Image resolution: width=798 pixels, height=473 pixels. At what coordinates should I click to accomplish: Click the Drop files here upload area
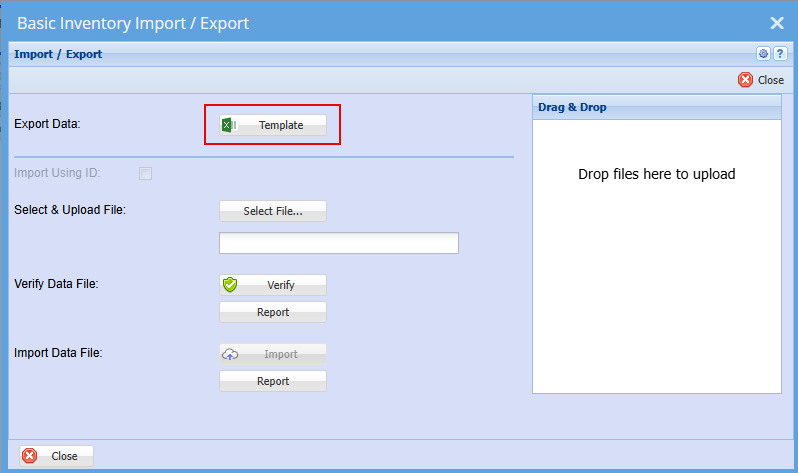657,257
